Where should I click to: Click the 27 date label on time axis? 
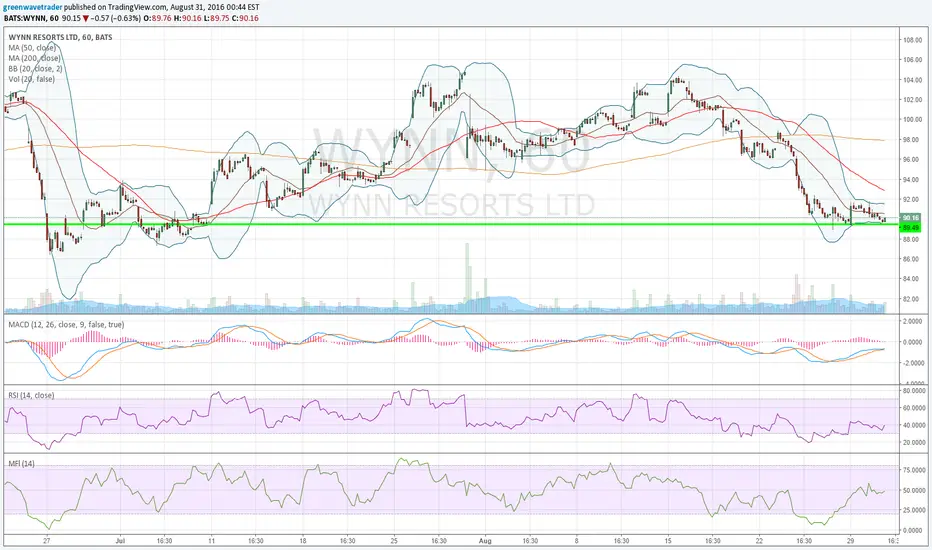[x=46, y=541]
